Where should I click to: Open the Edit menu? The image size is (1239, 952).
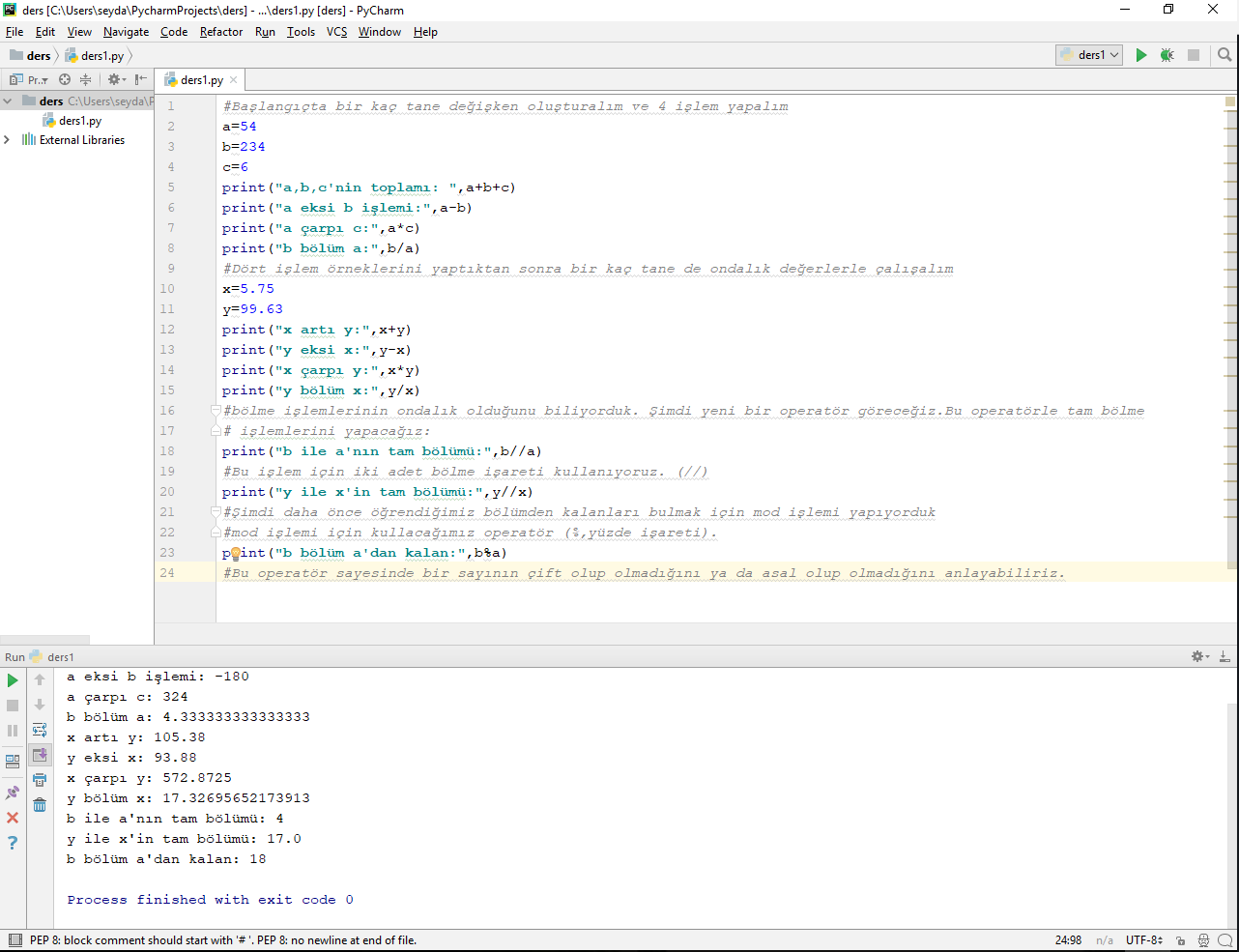[45, 32]
